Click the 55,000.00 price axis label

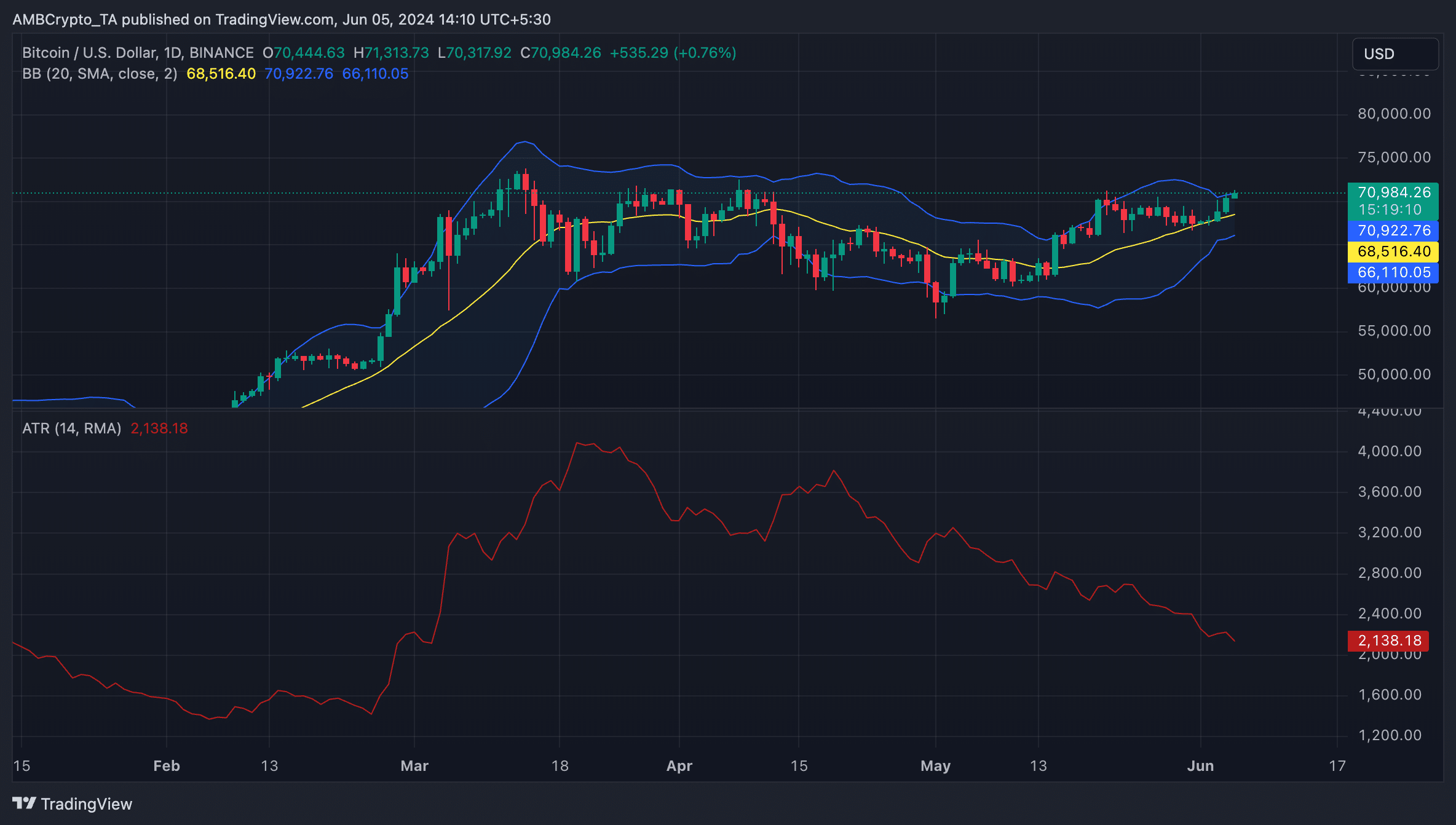1394,331
